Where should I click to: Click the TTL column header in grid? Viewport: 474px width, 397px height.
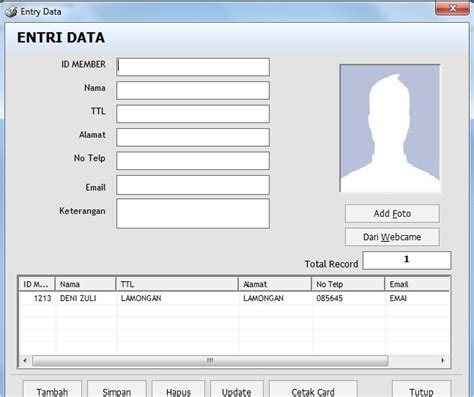point(177,284)
